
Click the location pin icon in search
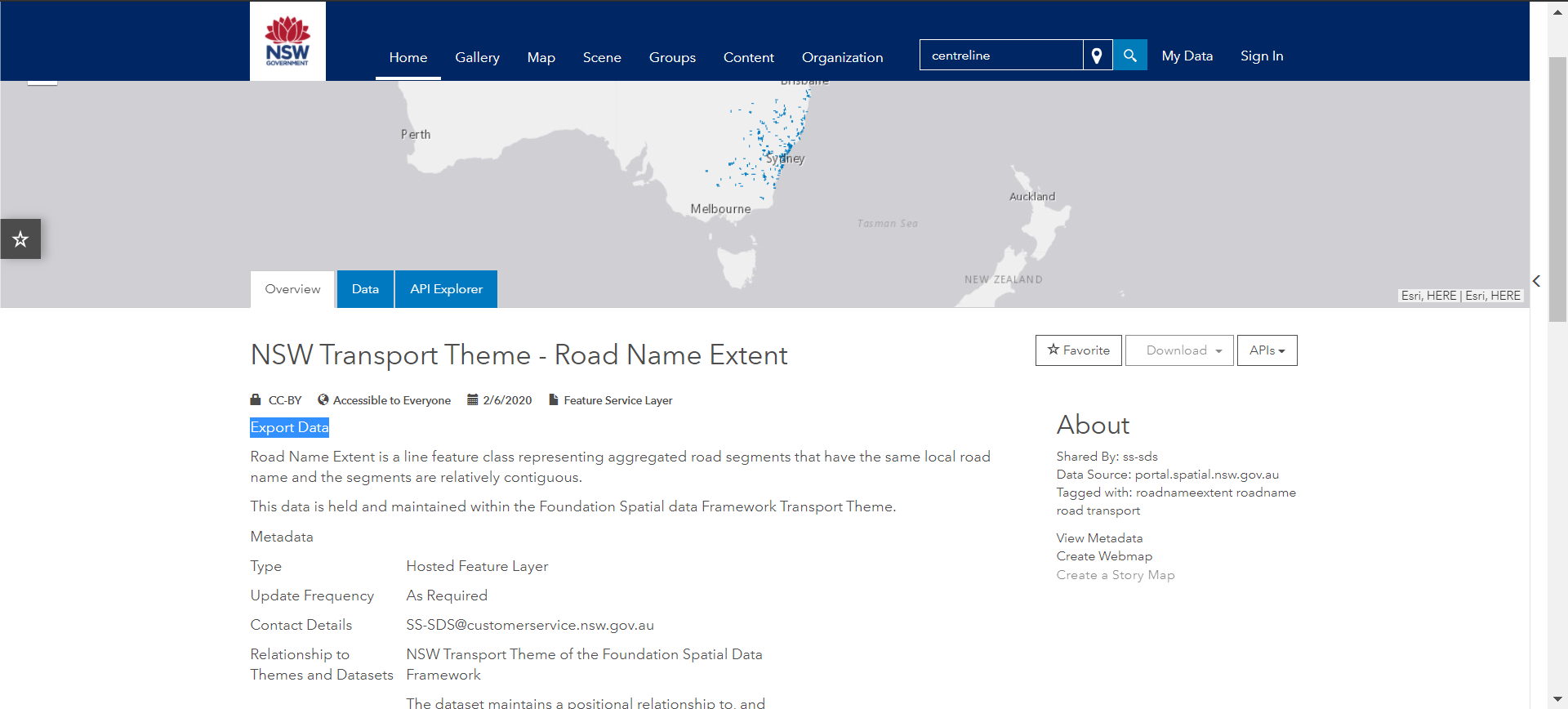[1097, 56]
